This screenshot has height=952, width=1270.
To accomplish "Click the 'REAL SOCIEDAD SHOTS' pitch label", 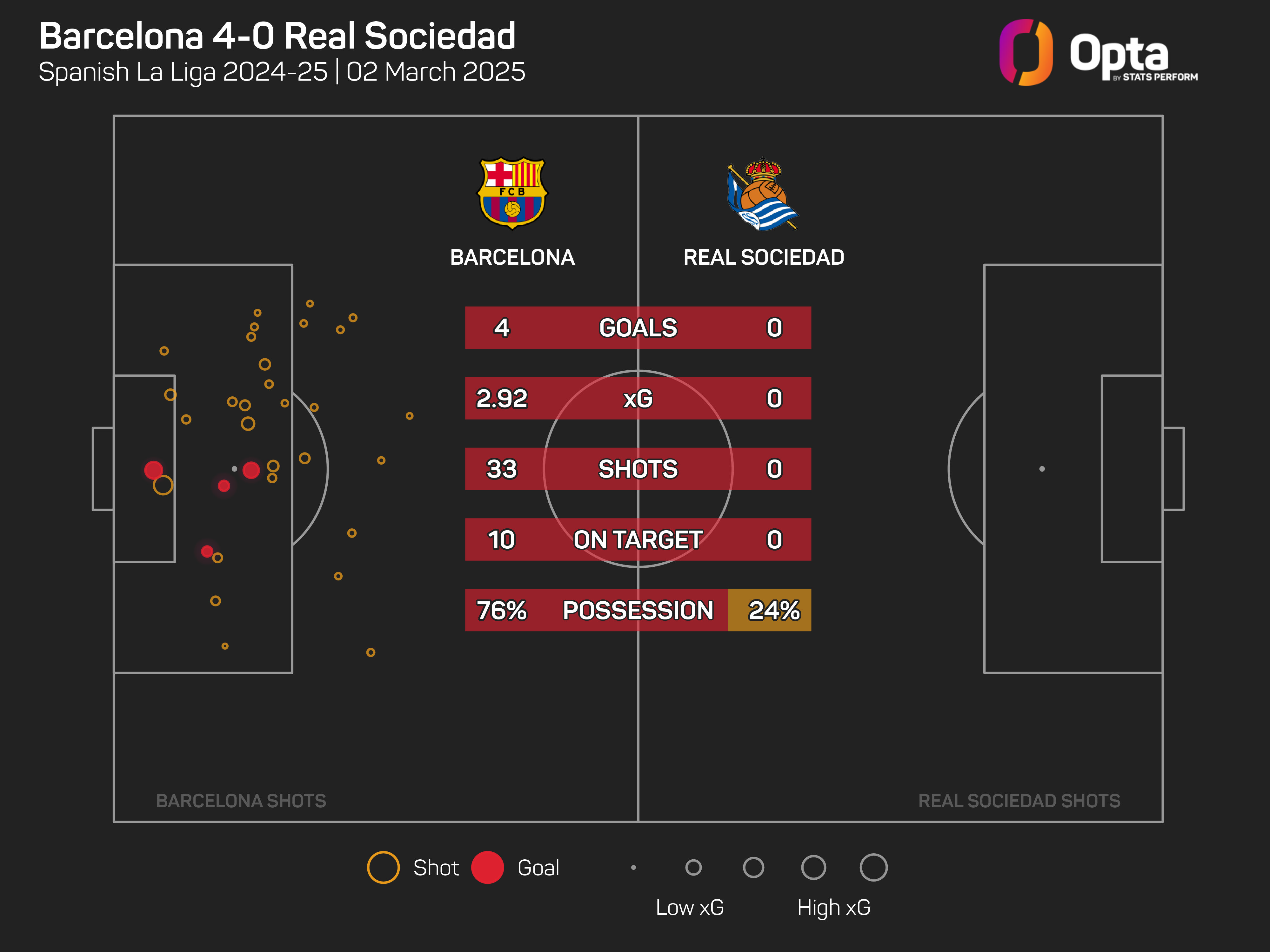I will point(1019,801).
